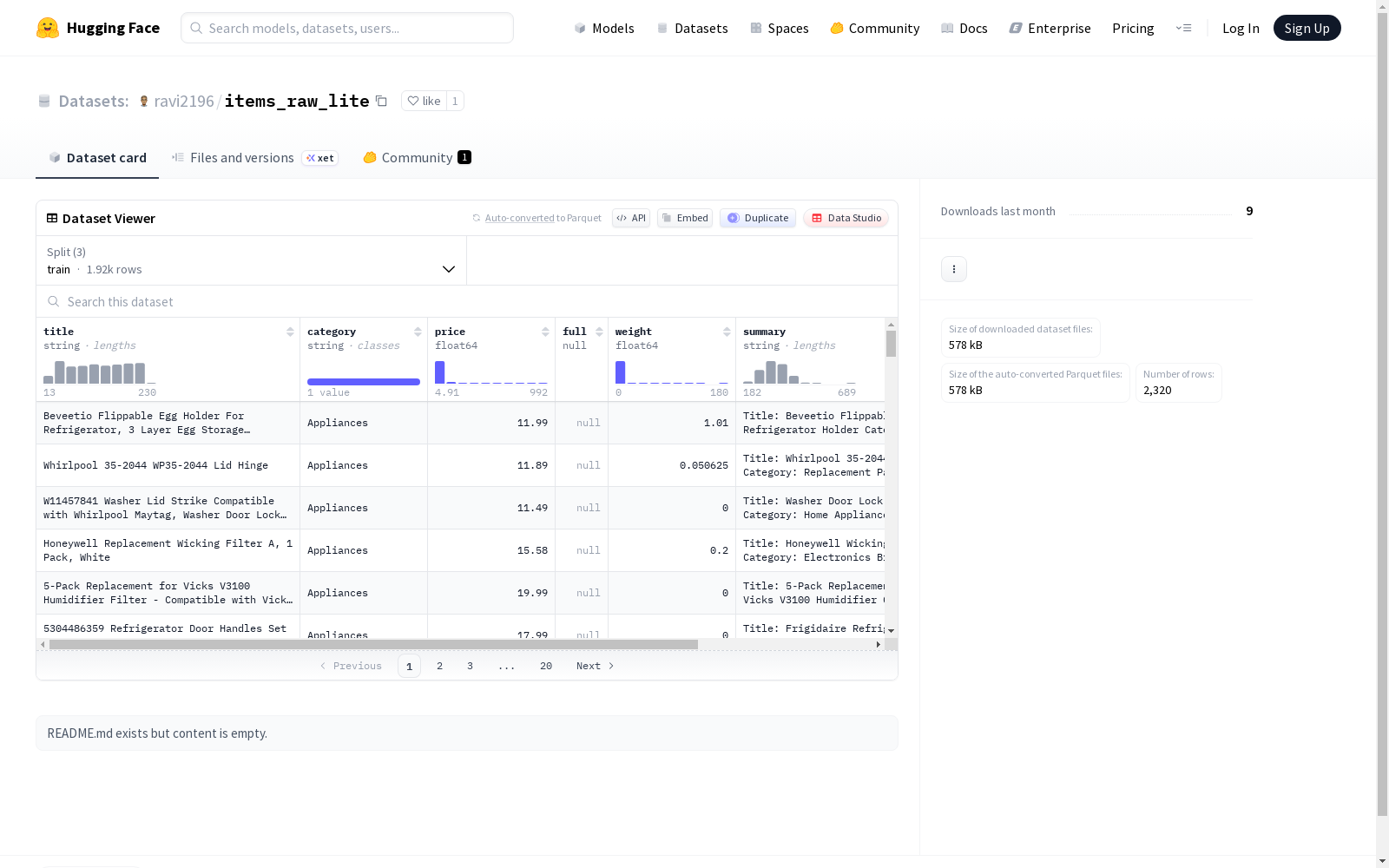Open the API button
Viewport: 1389px width, 868px height.
(631, 218)
